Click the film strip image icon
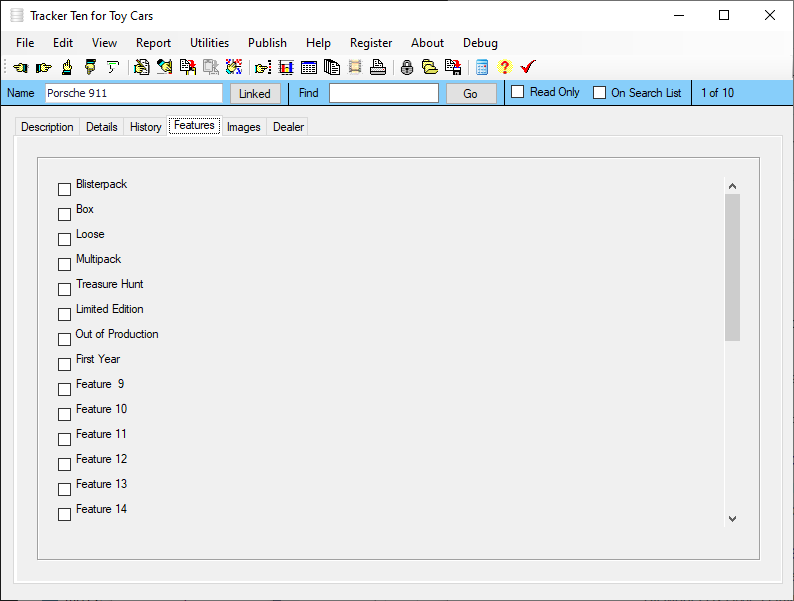The image size is (794, 601). [x=355, y=67]
